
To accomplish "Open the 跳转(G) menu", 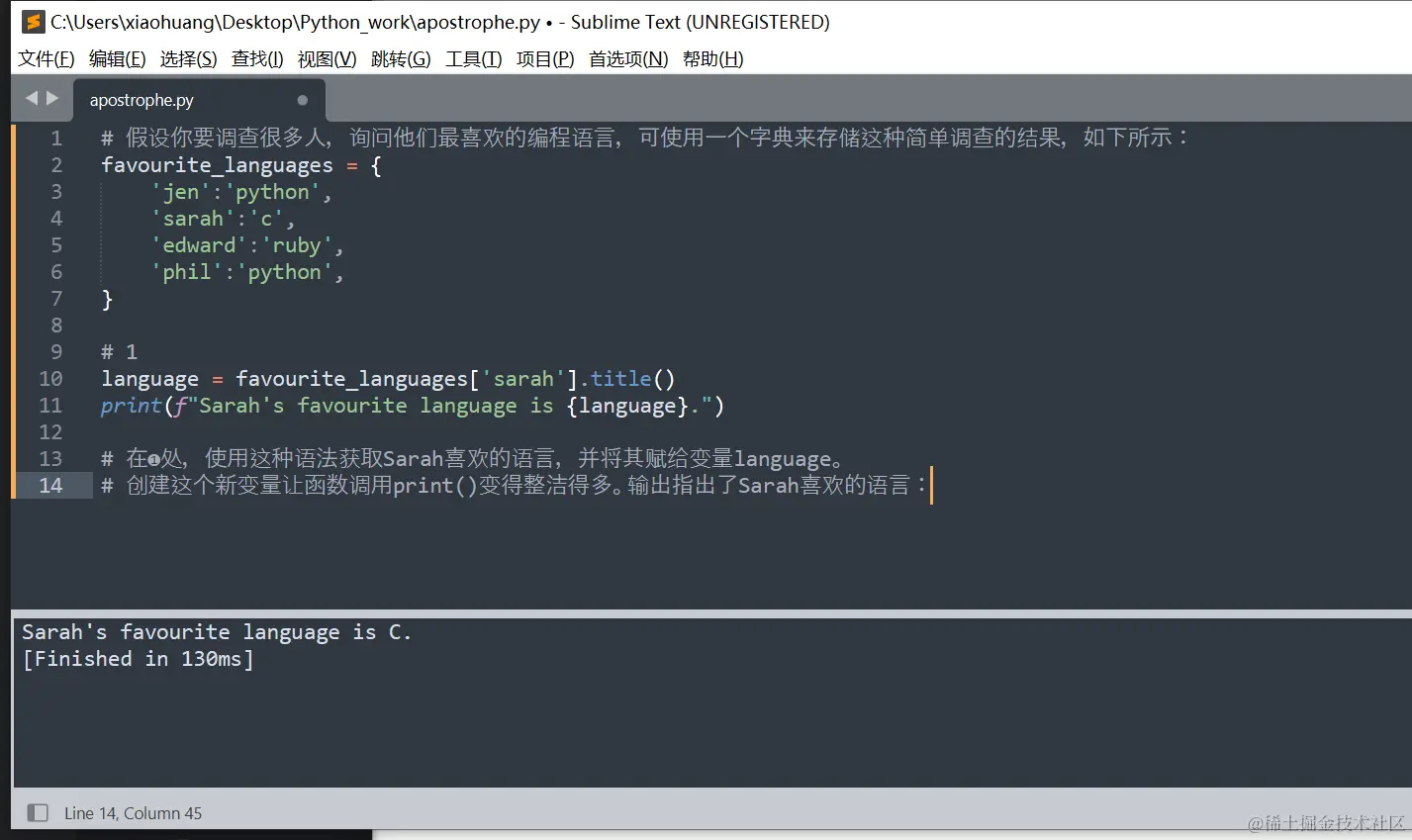I will pos(401,58).
